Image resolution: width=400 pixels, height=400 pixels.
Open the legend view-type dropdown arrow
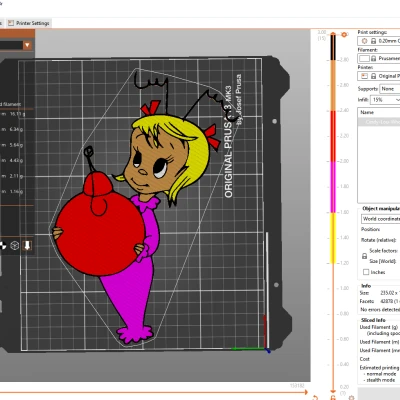tap(27, 45)
